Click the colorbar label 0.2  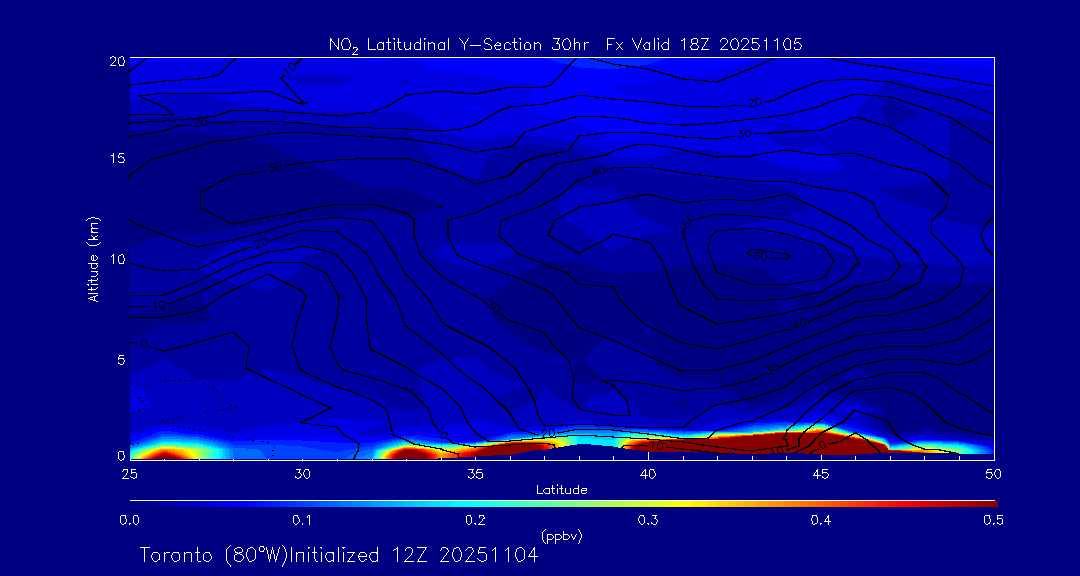point(475,520)
